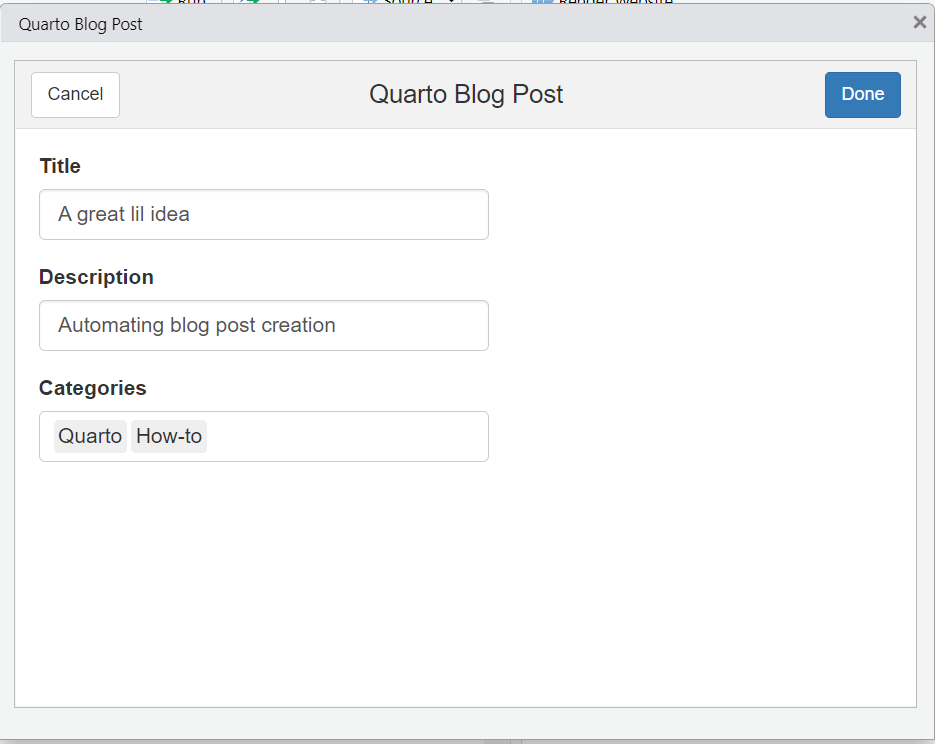Click the partially hidden Render Website button
Viewport: 935px width, 744px height.
[602, 2]
